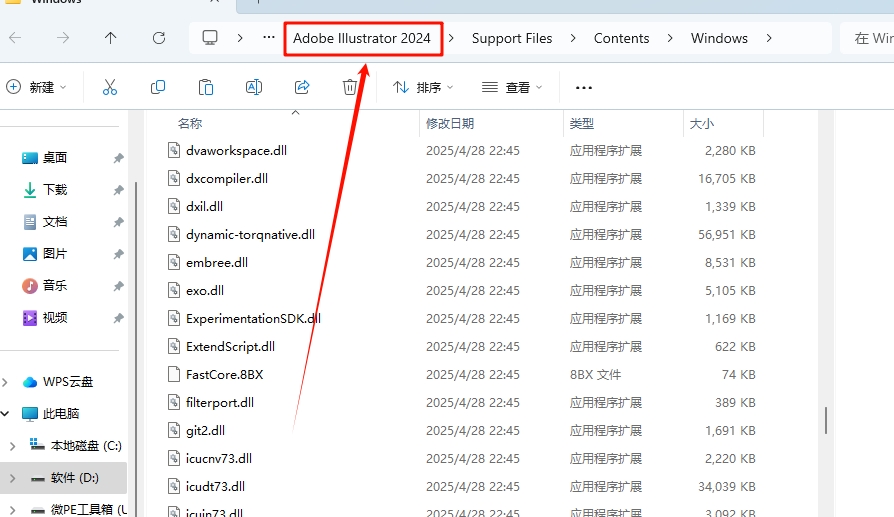Open the 查看 (View) dropdown
Screen dimensions: 894x517
pyautogui.click(x=512, y=87)
